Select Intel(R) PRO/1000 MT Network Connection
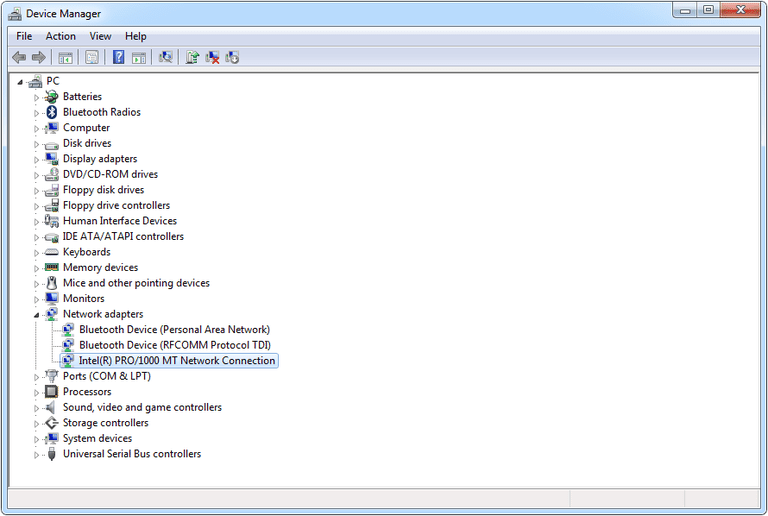The height and width of the screenshot is (516, 768). pos(177,361)
